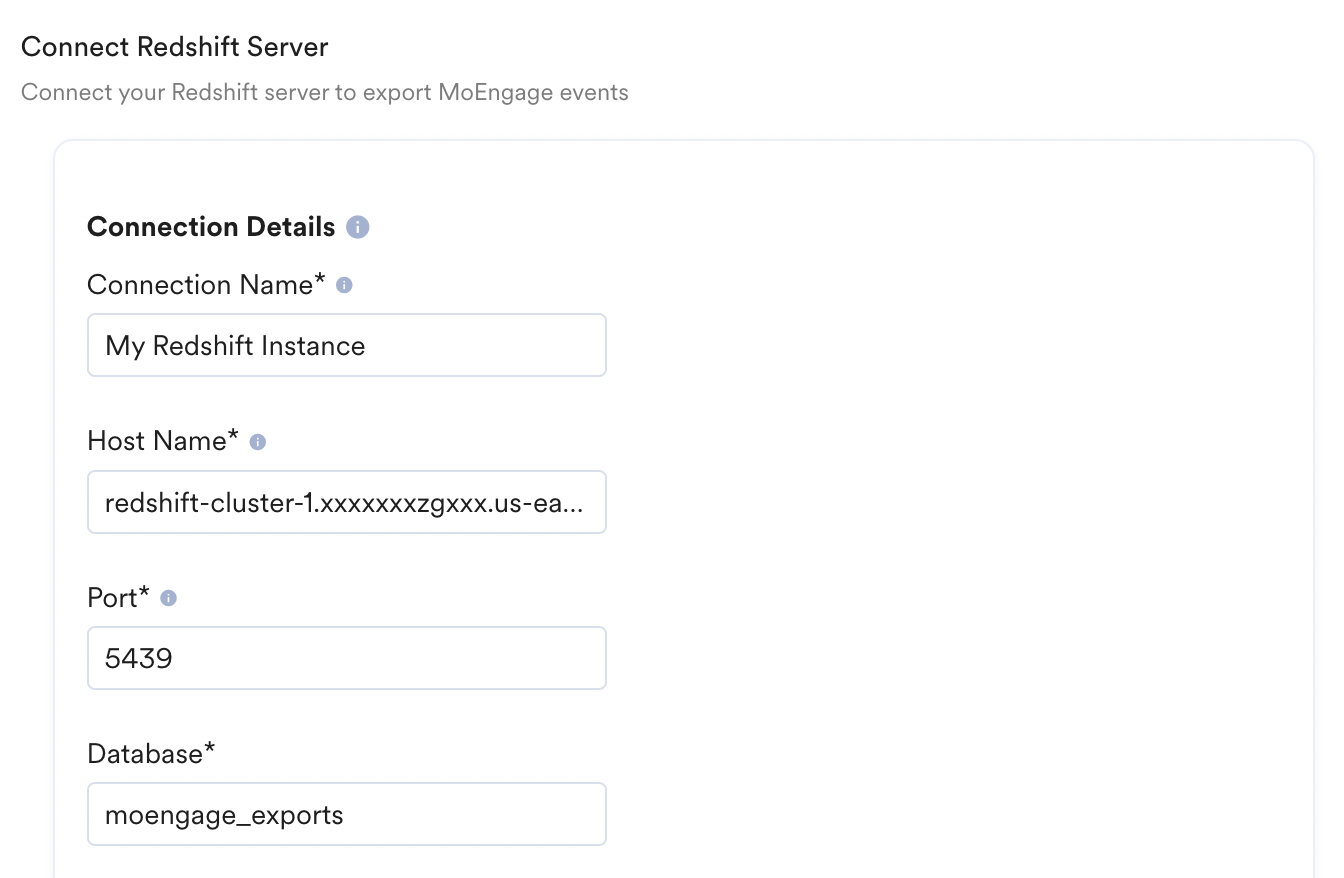Click the info icon next to Host Name
This screenshot has height=878, width=1344.
point(257,440)
